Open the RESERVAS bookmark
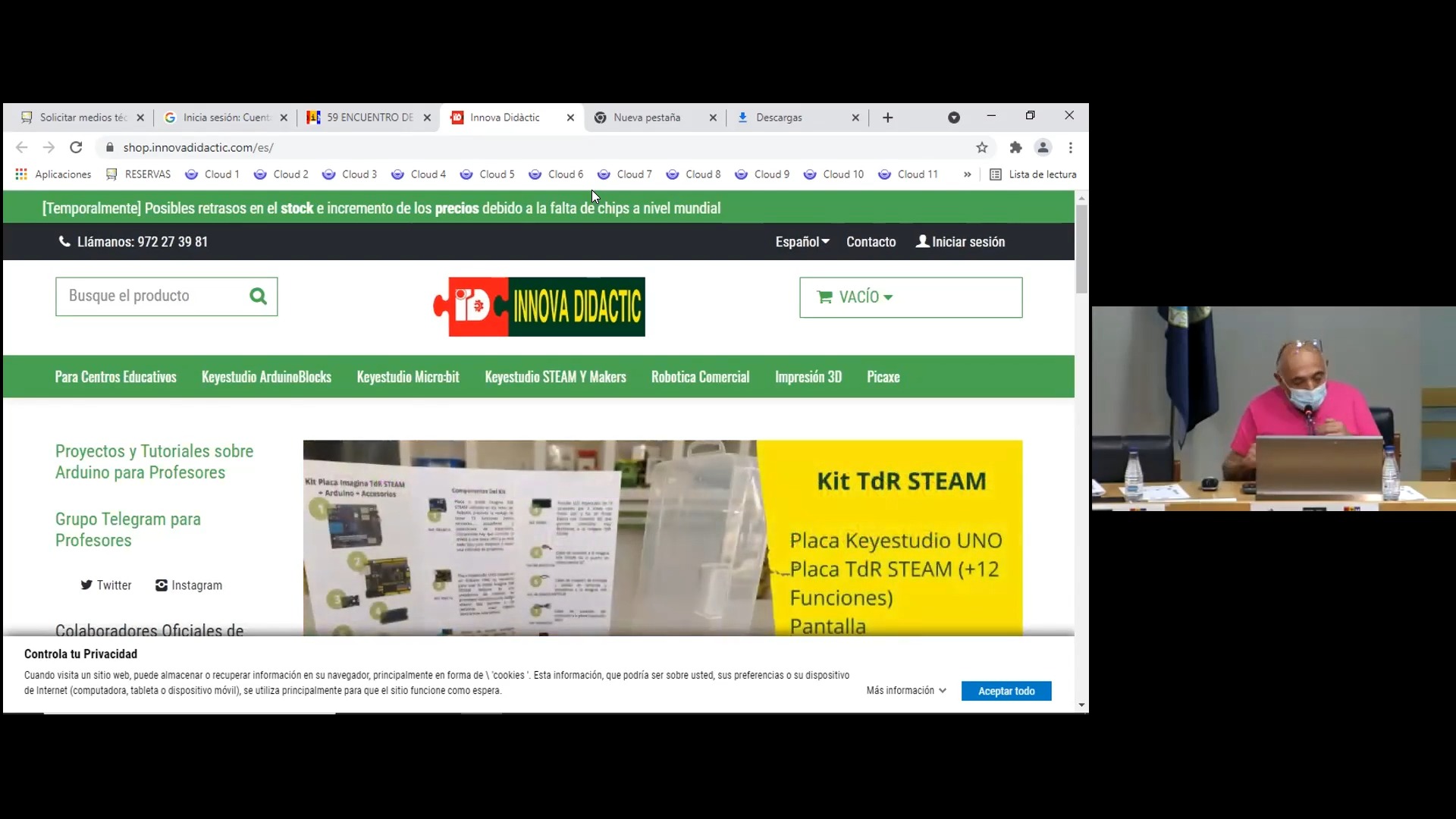 [139, 174]
